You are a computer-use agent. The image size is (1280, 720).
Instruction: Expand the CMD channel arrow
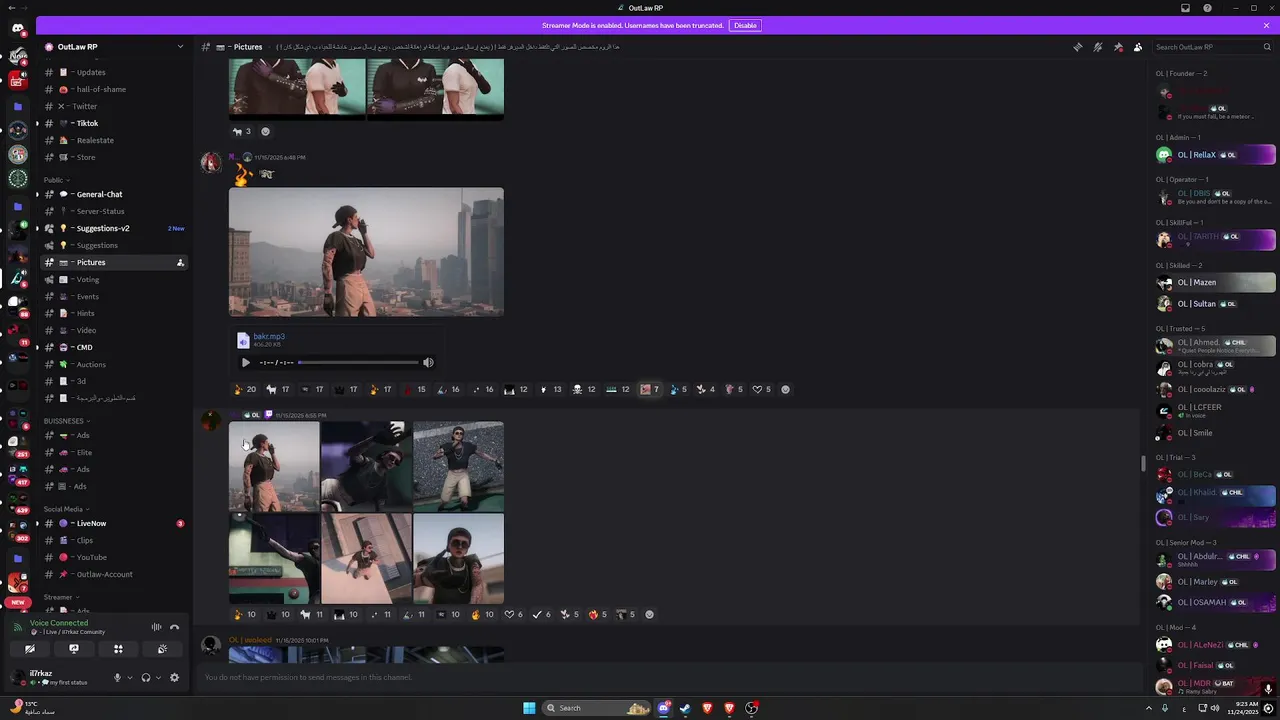click(37, 347)
